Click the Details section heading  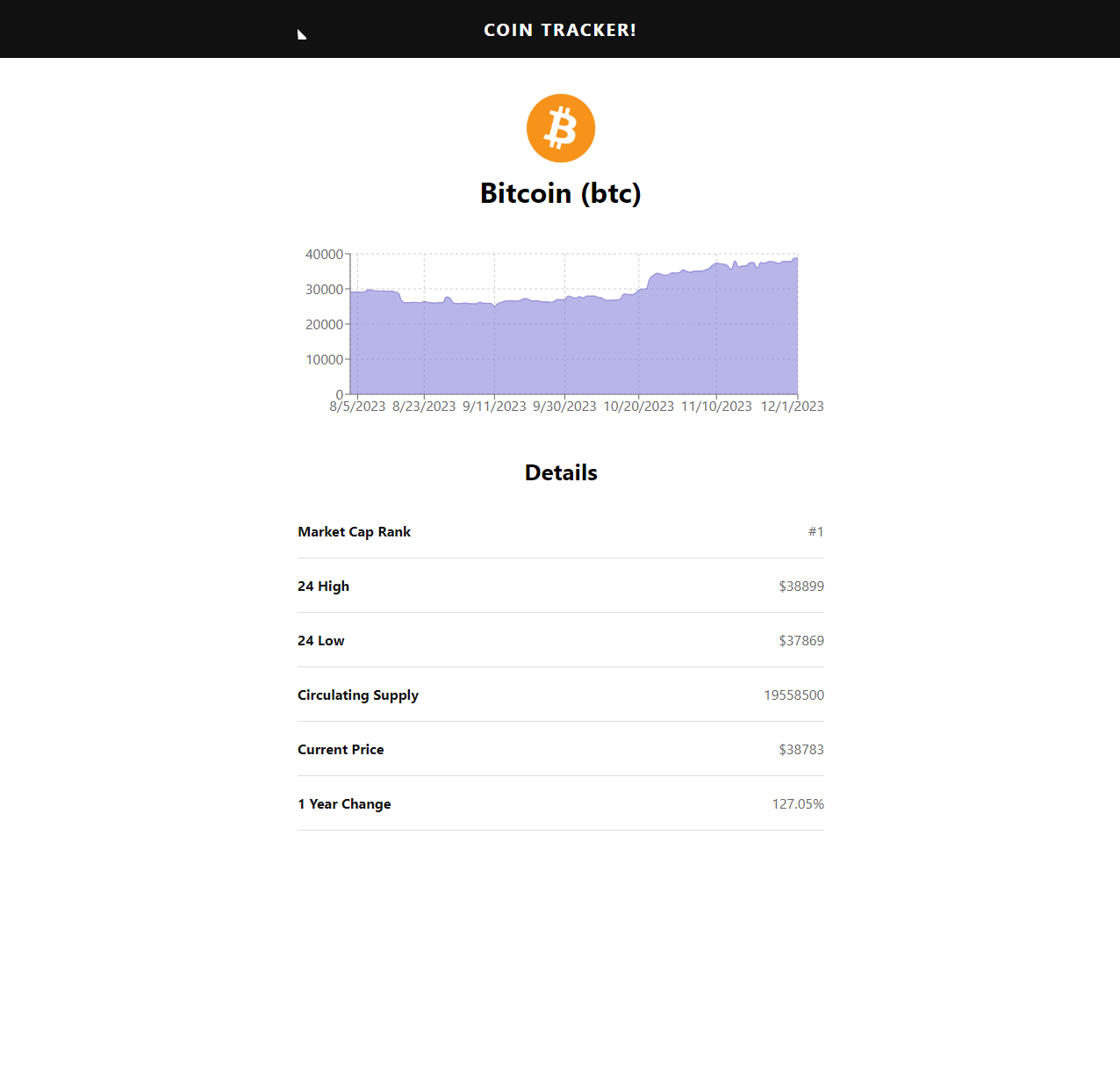[560, 472]
